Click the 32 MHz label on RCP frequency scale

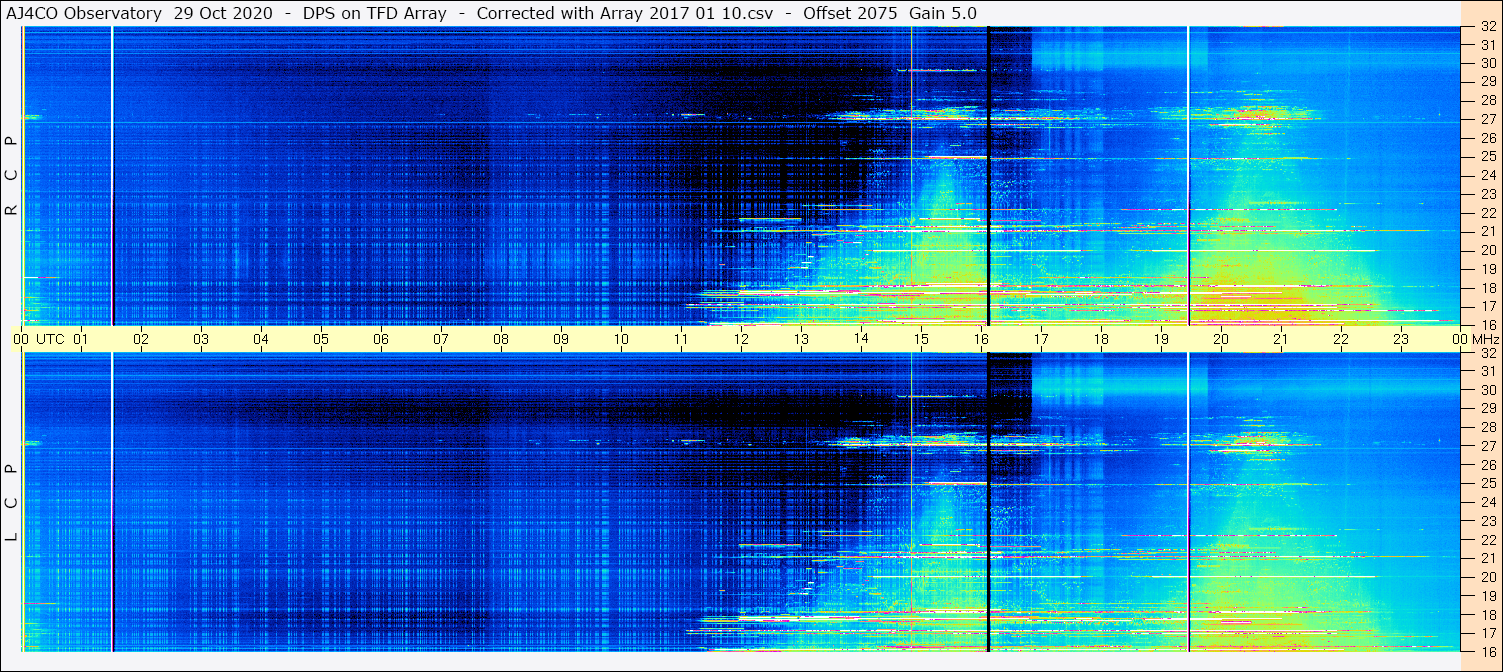click(1487, 26)
